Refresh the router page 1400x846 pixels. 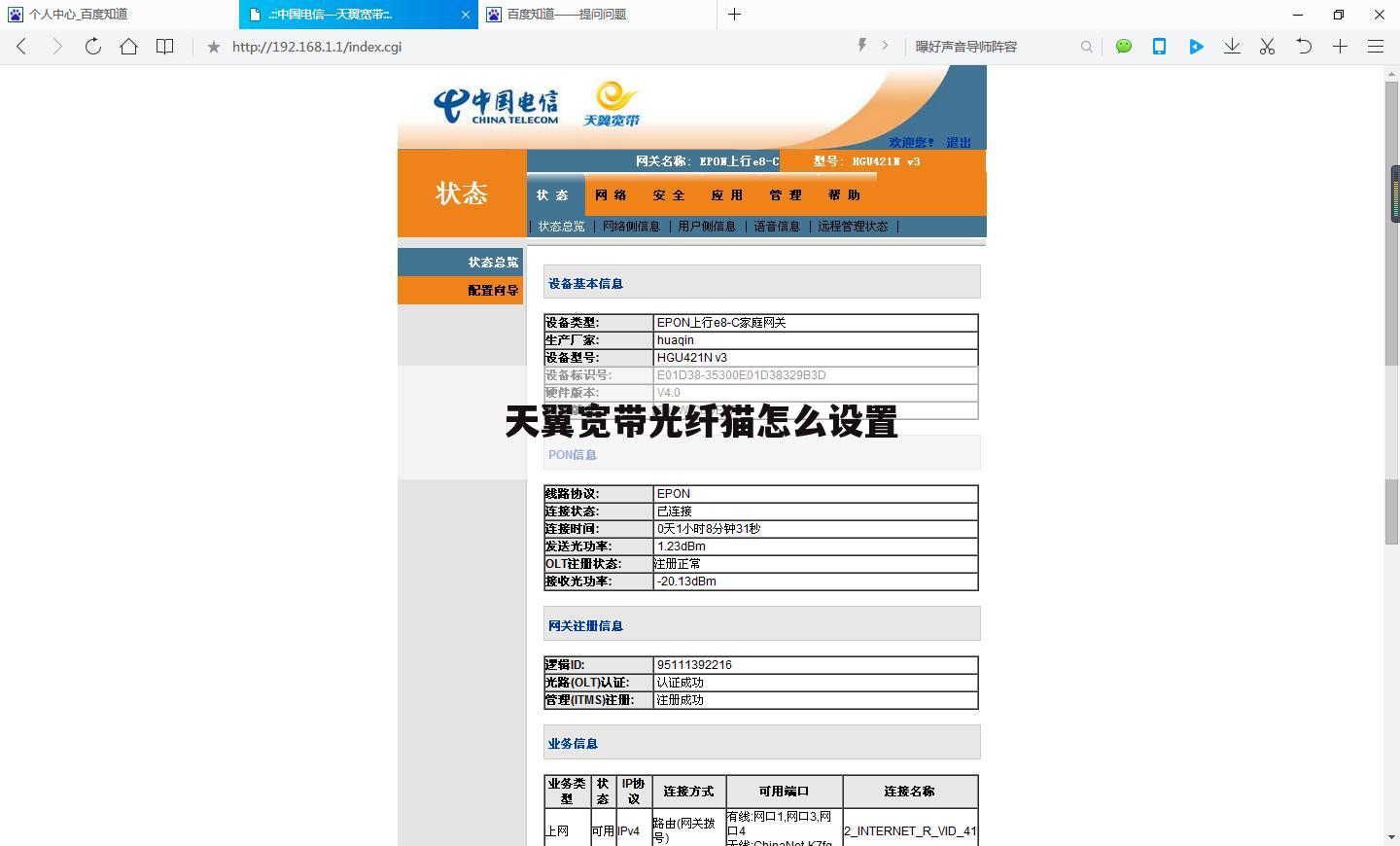pyautogui.click(x=92, y=46)
